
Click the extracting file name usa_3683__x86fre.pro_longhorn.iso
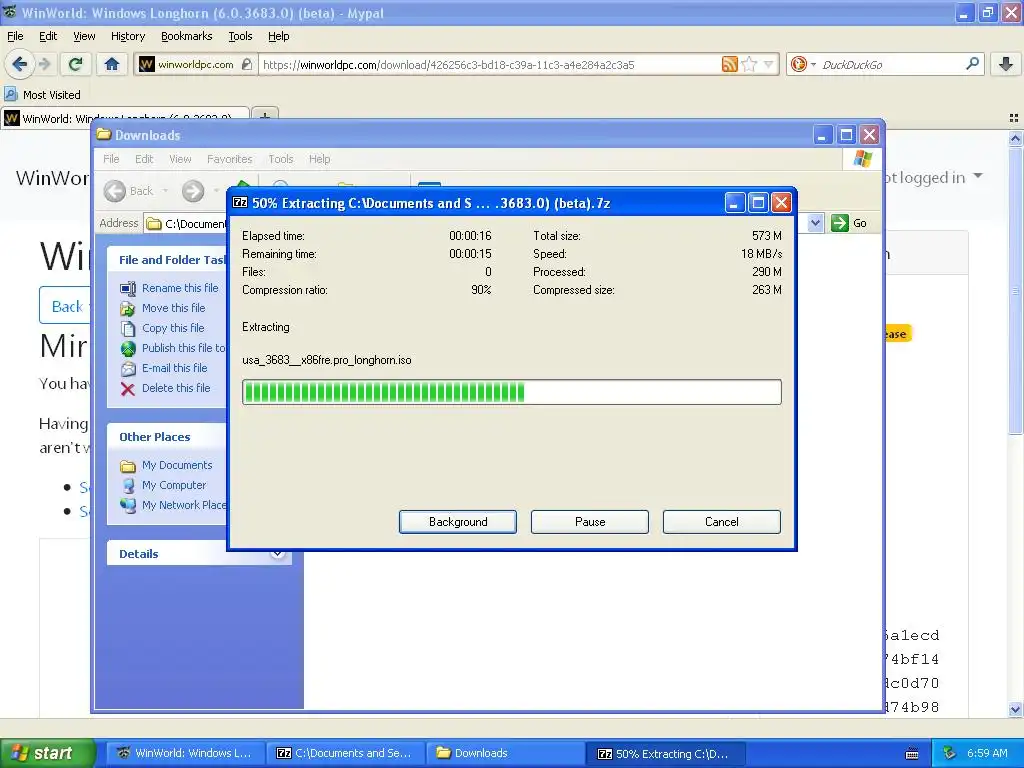pos(327,360)
